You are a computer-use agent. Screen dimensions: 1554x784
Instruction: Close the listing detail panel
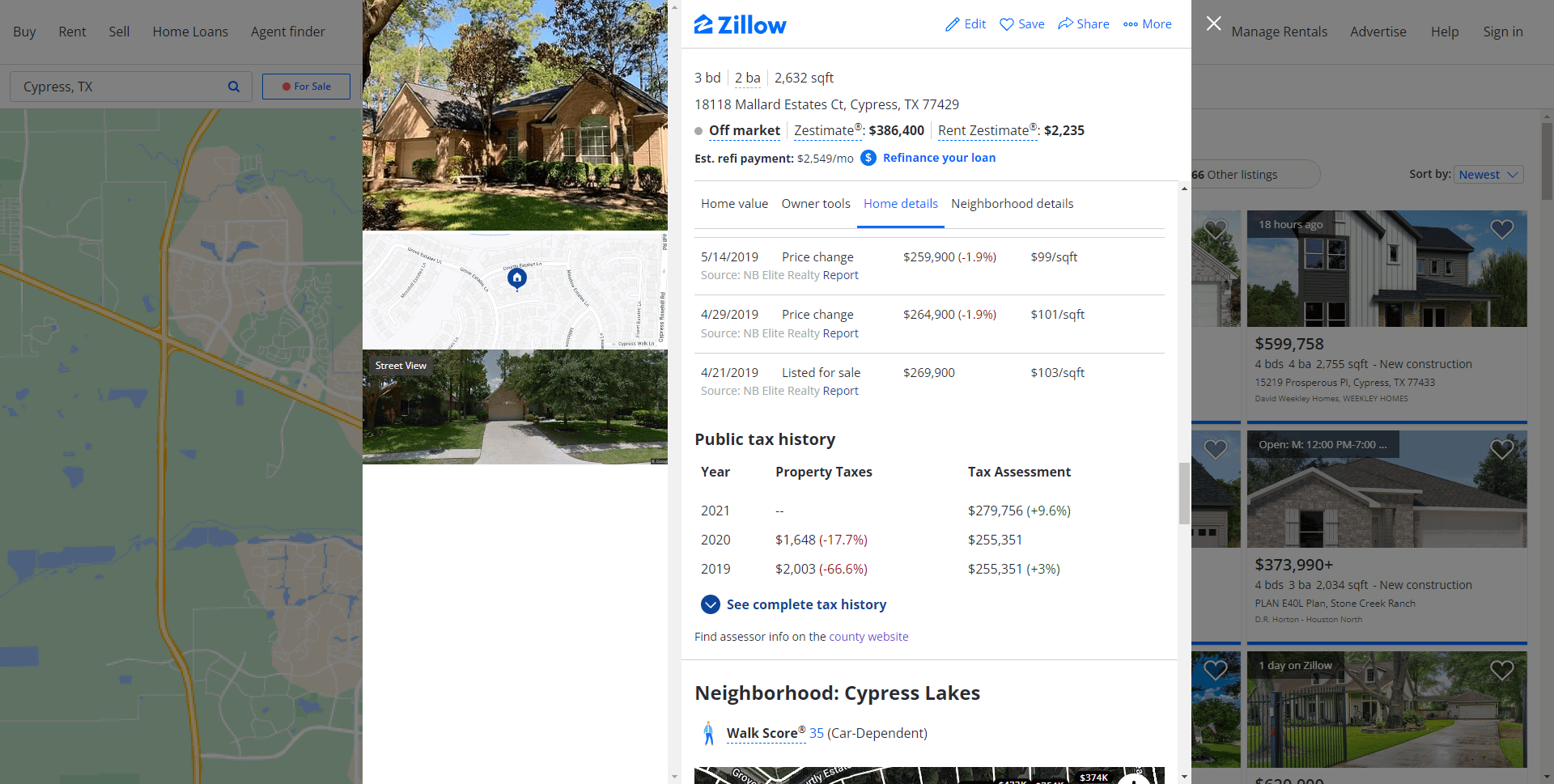coord(1213,23)
